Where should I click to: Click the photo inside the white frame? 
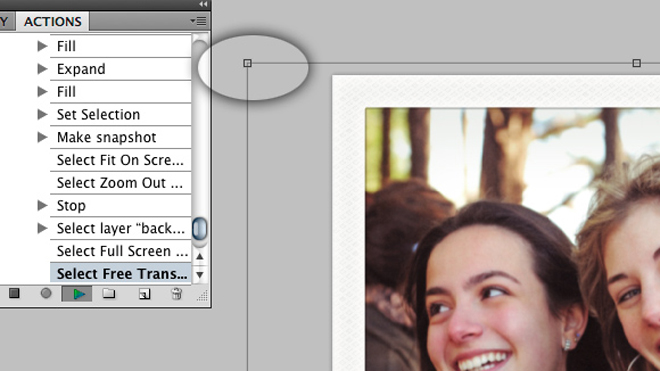(x=513, y=239)
